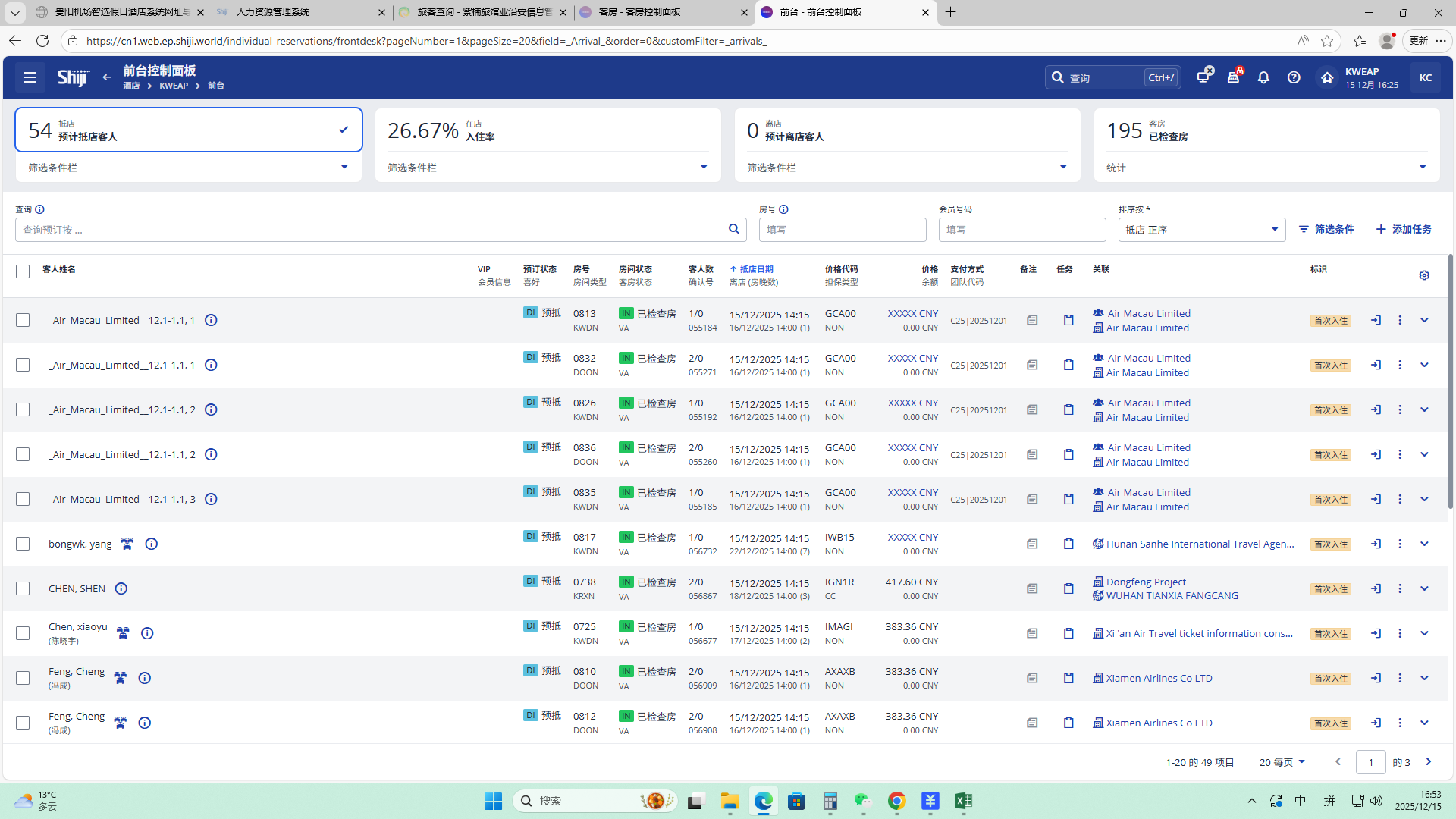Viewport: 1456px width, 819px height.
Task: Click the home icon in header
Action: [x=1326, y=77]
